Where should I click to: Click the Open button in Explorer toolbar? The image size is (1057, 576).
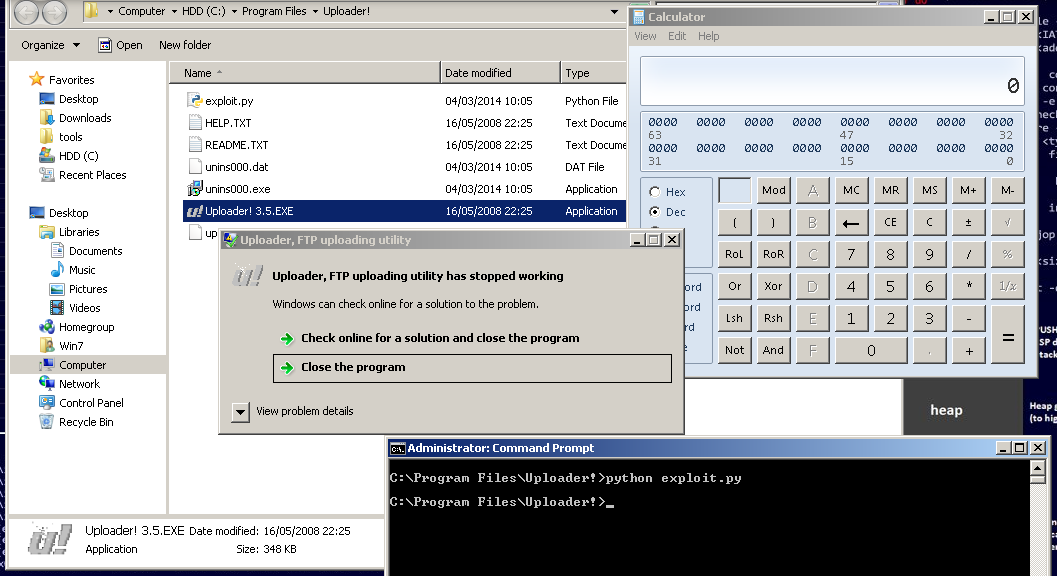[120, 45]
